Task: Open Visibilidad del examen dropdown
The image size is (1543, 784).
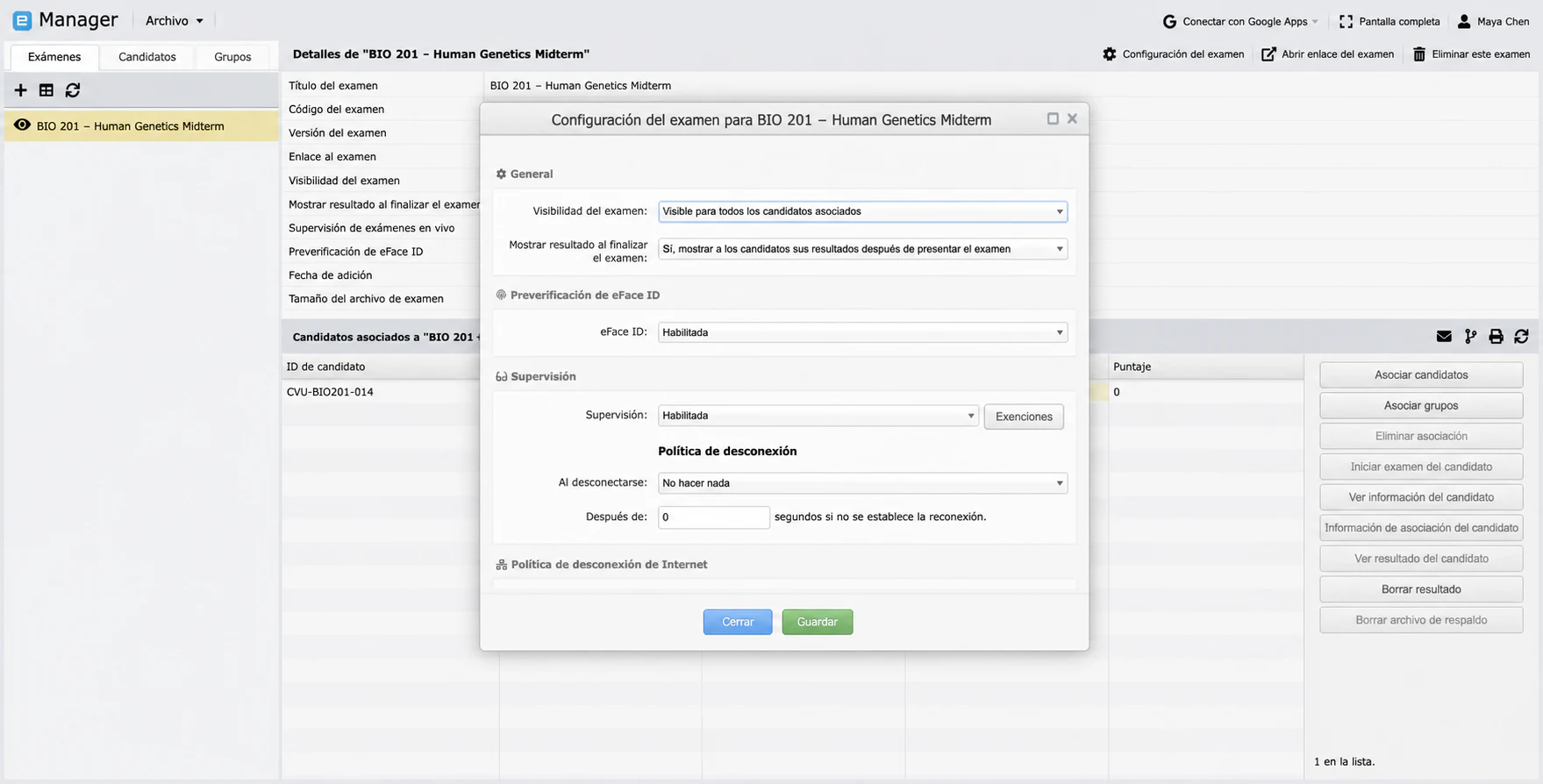Action: (862, 211)
